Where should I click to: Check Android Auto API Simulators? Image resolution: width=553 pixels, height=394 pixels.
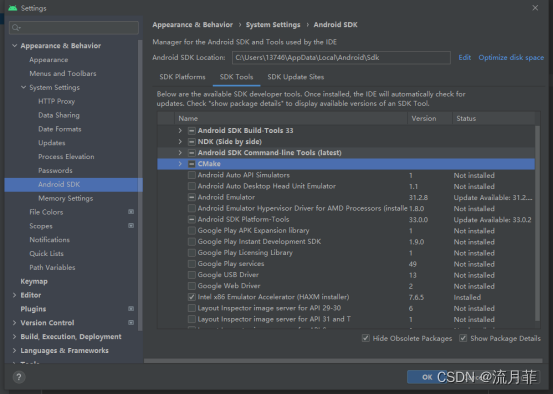[192, 175]
